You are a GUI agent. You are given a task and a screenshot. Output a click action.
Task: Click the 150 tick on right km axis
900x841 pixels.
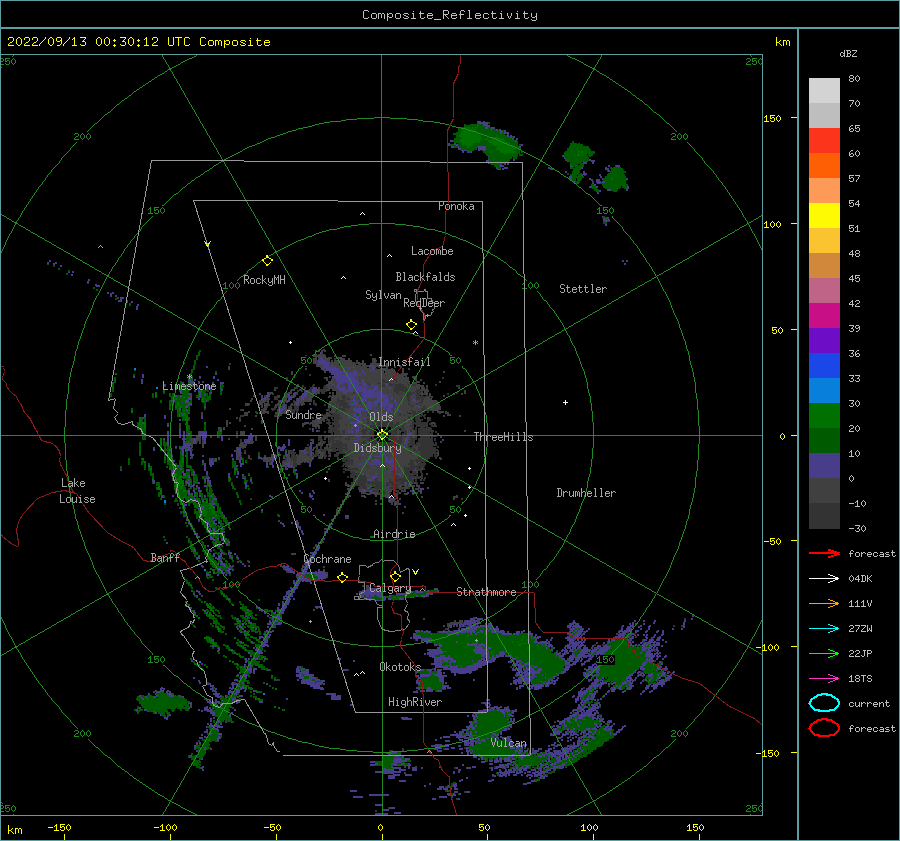[772, 118]
